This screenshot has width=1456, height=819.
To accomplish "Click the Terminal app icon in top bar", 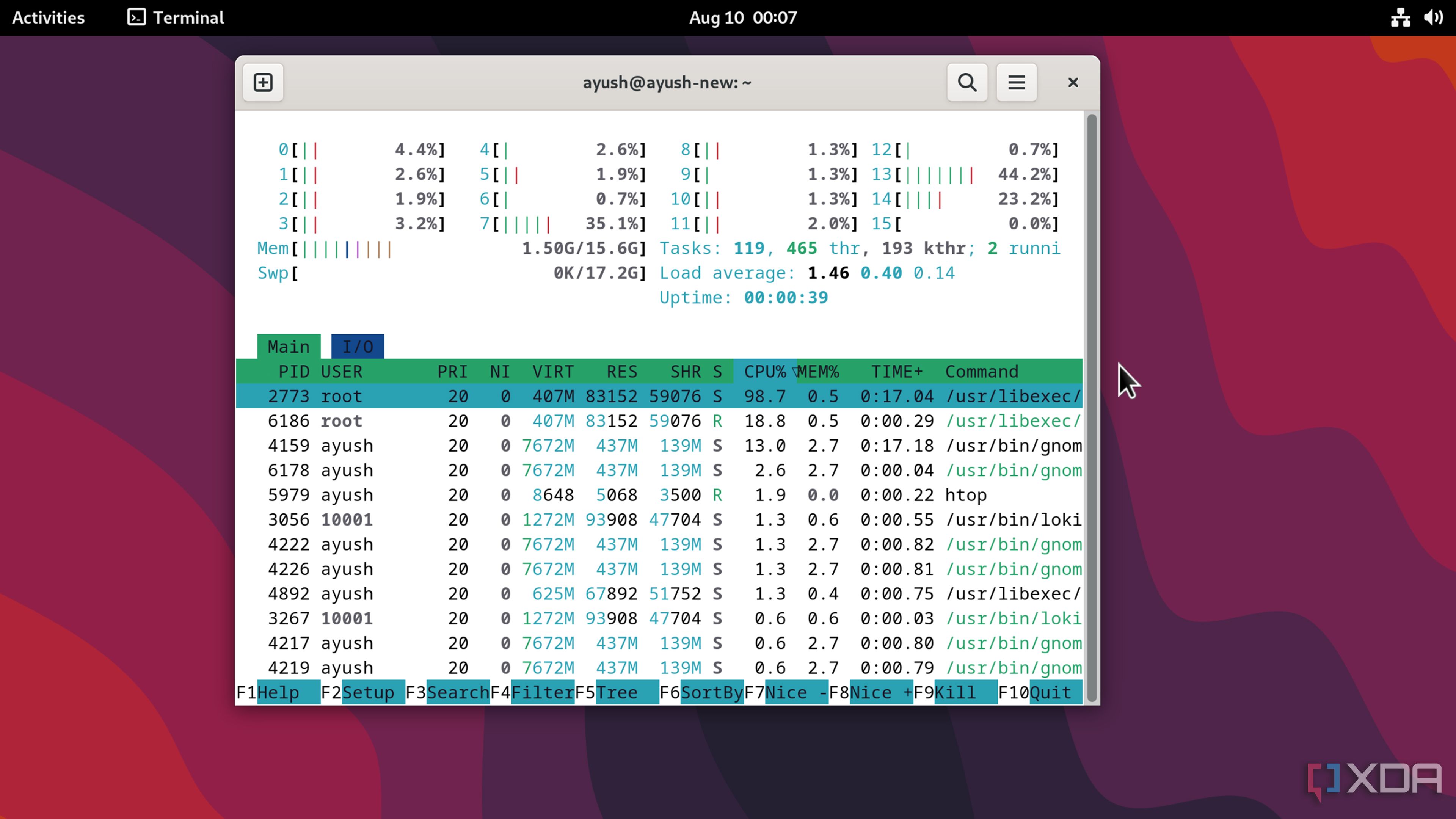I will 137,17.
